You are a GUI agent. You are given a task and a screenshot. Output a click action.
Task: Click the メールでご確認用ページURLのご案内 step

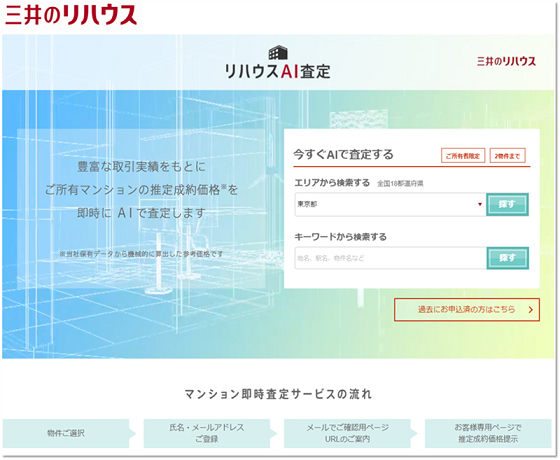pos(347,433)
